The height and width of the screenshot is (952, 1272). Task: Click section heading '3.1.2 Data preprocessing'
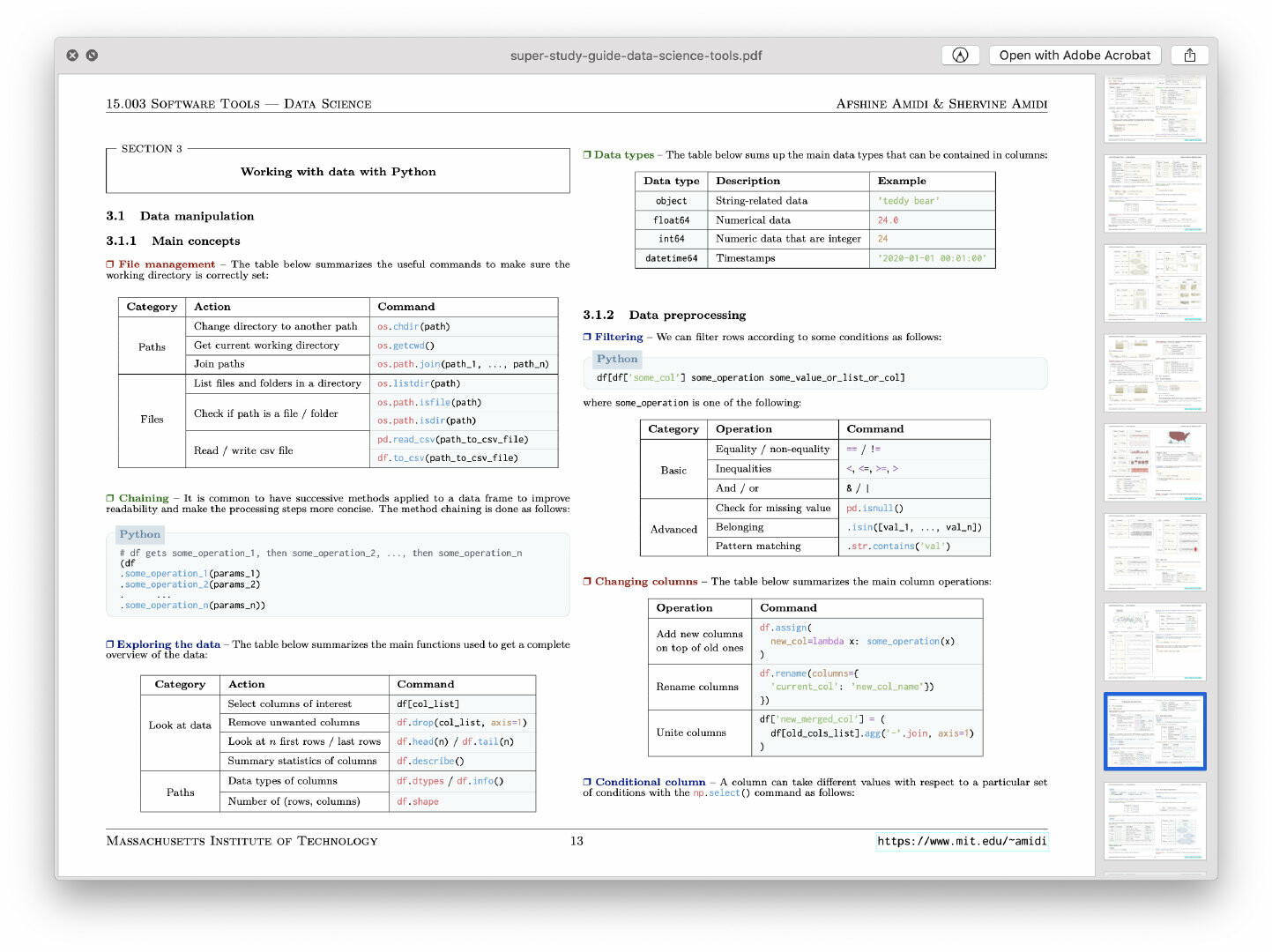(665, 315)
